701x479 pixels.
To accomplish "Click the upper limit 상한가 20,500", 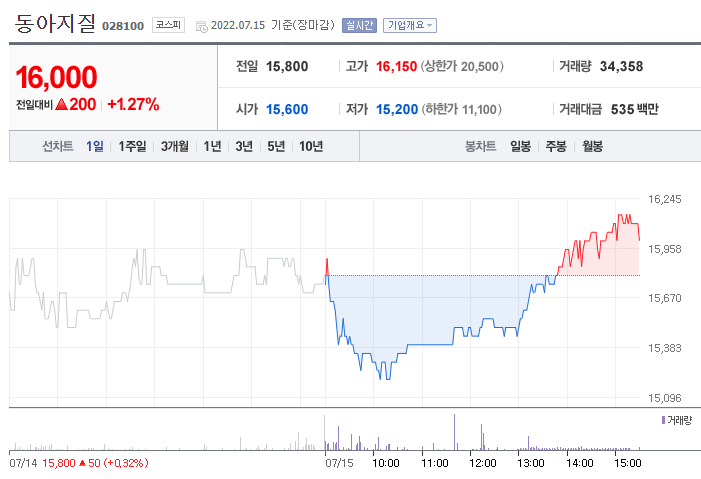I will (x=462, y=67).
